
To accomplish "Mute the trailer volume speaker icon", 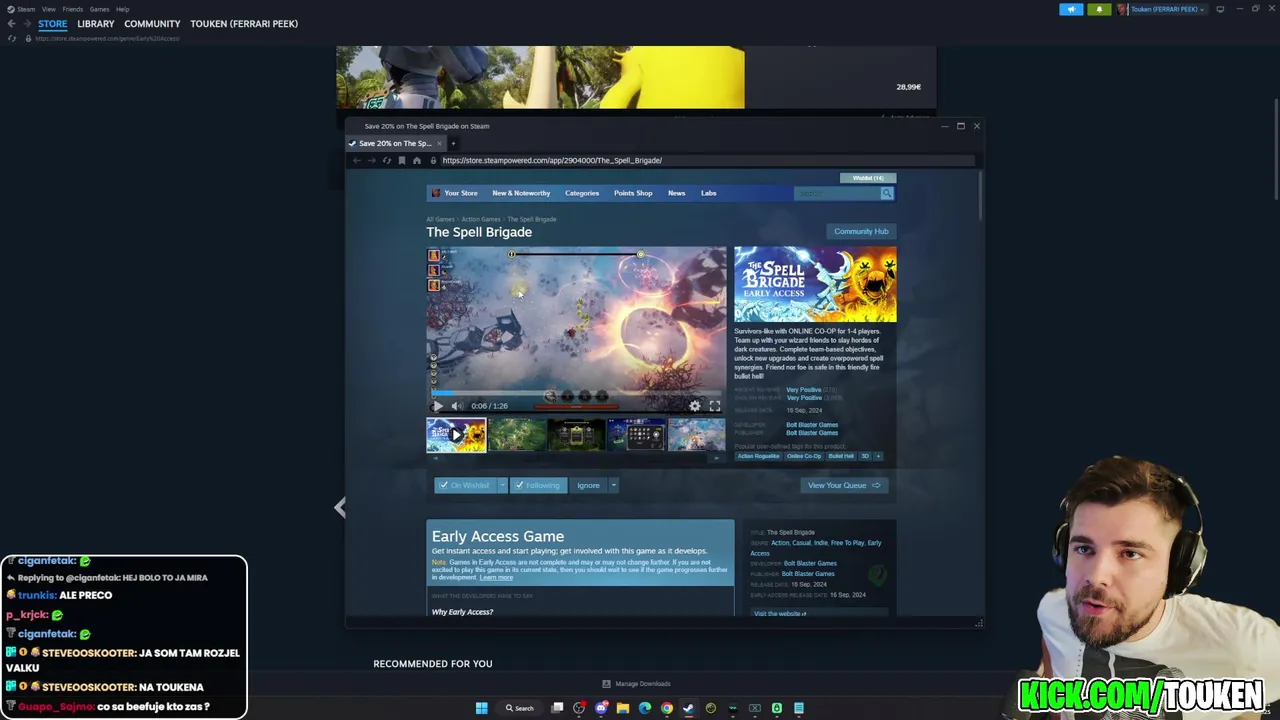I will (x=457, y=406).
